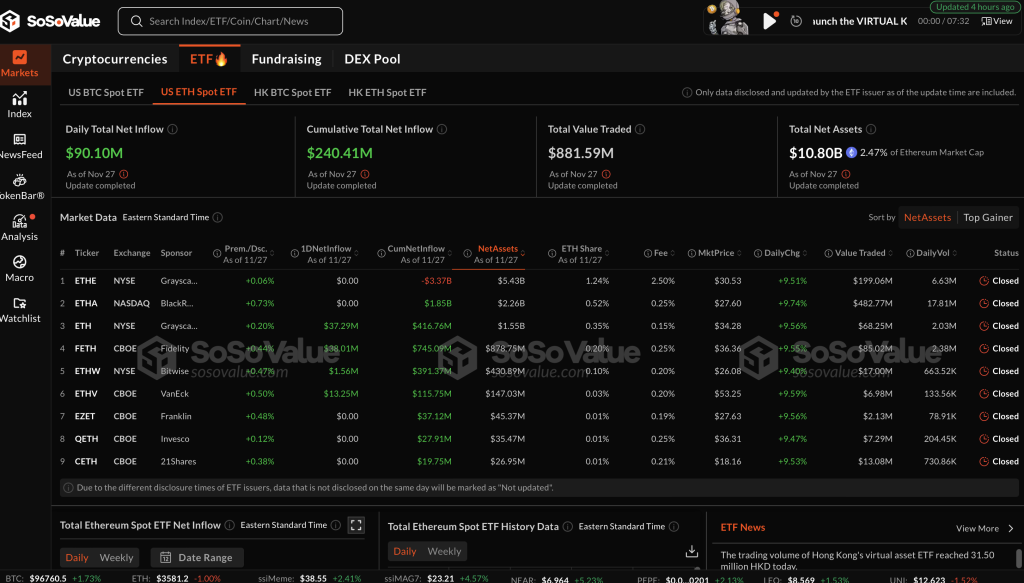Switch Net Inflow chart to Daily

(77, 558)
